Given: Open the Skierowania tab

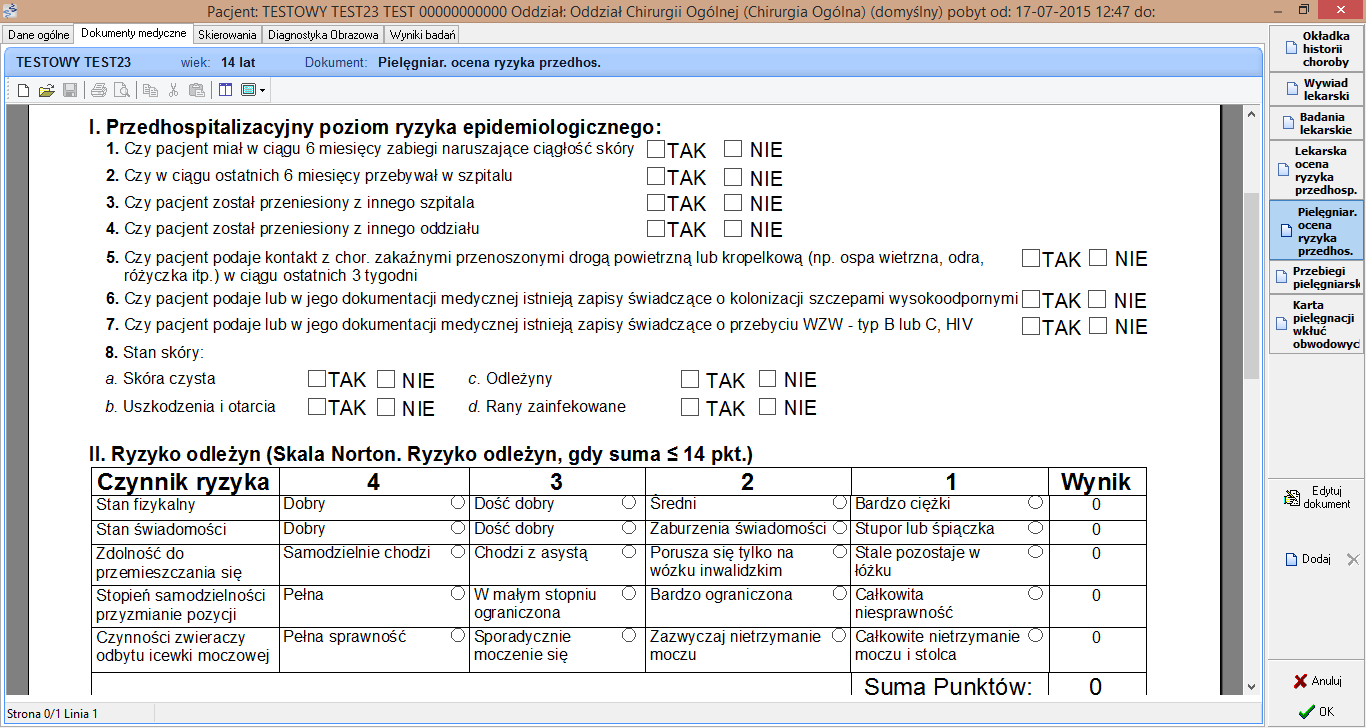Looking at the screenshot, I should tap(228, 34).
